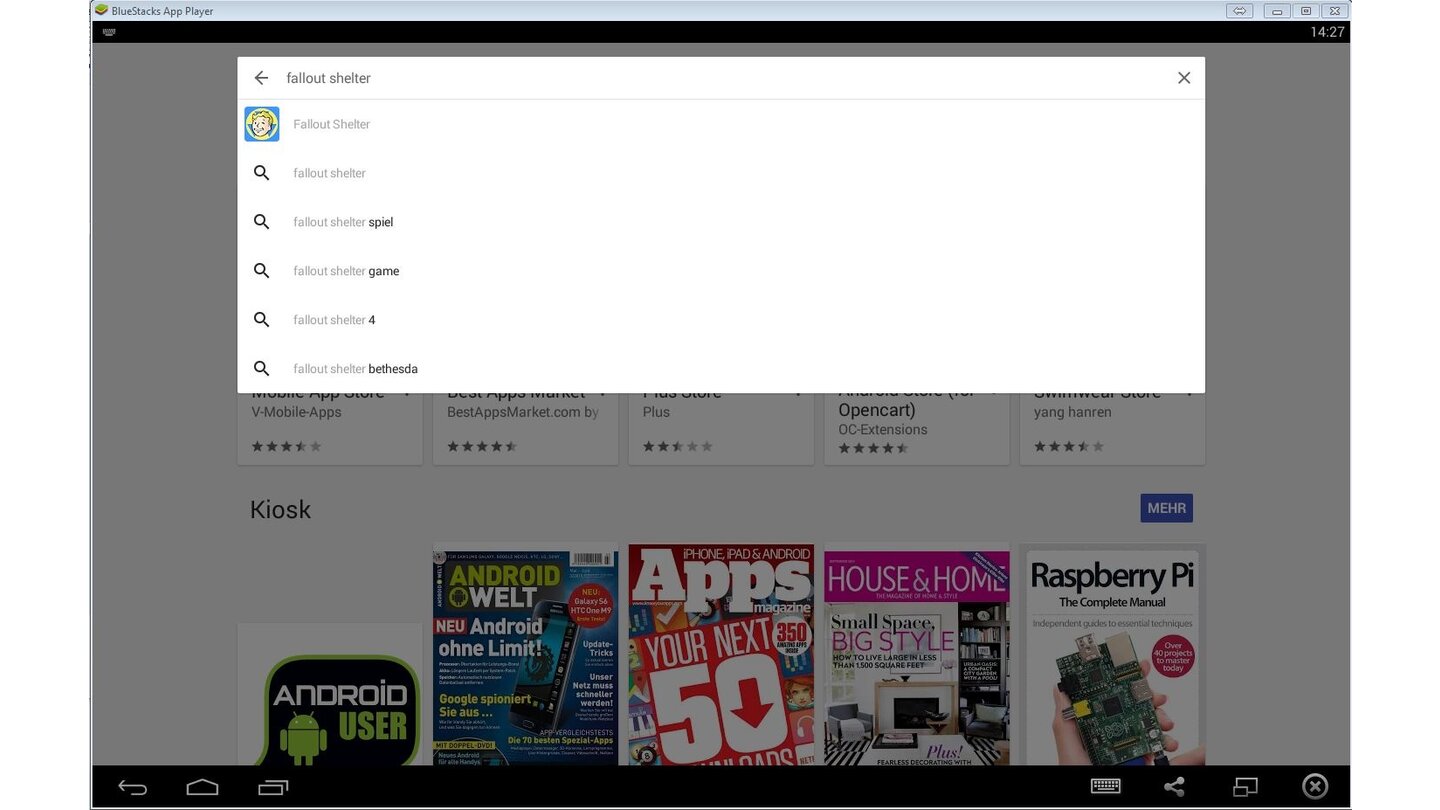Open the Apps magazine cover
1440x810 pixels.
pyautogui.click(x=721, y=655)
